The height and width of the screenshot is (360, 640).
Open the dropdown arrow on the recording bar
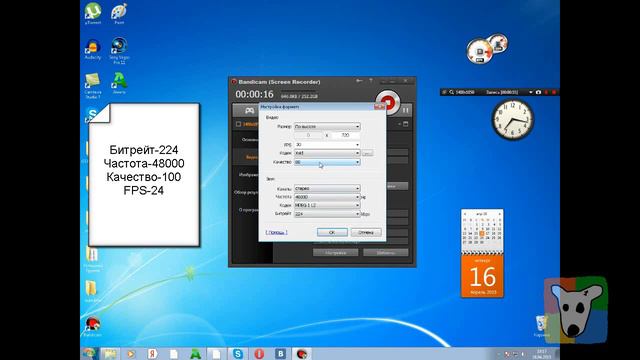[531, 92]
